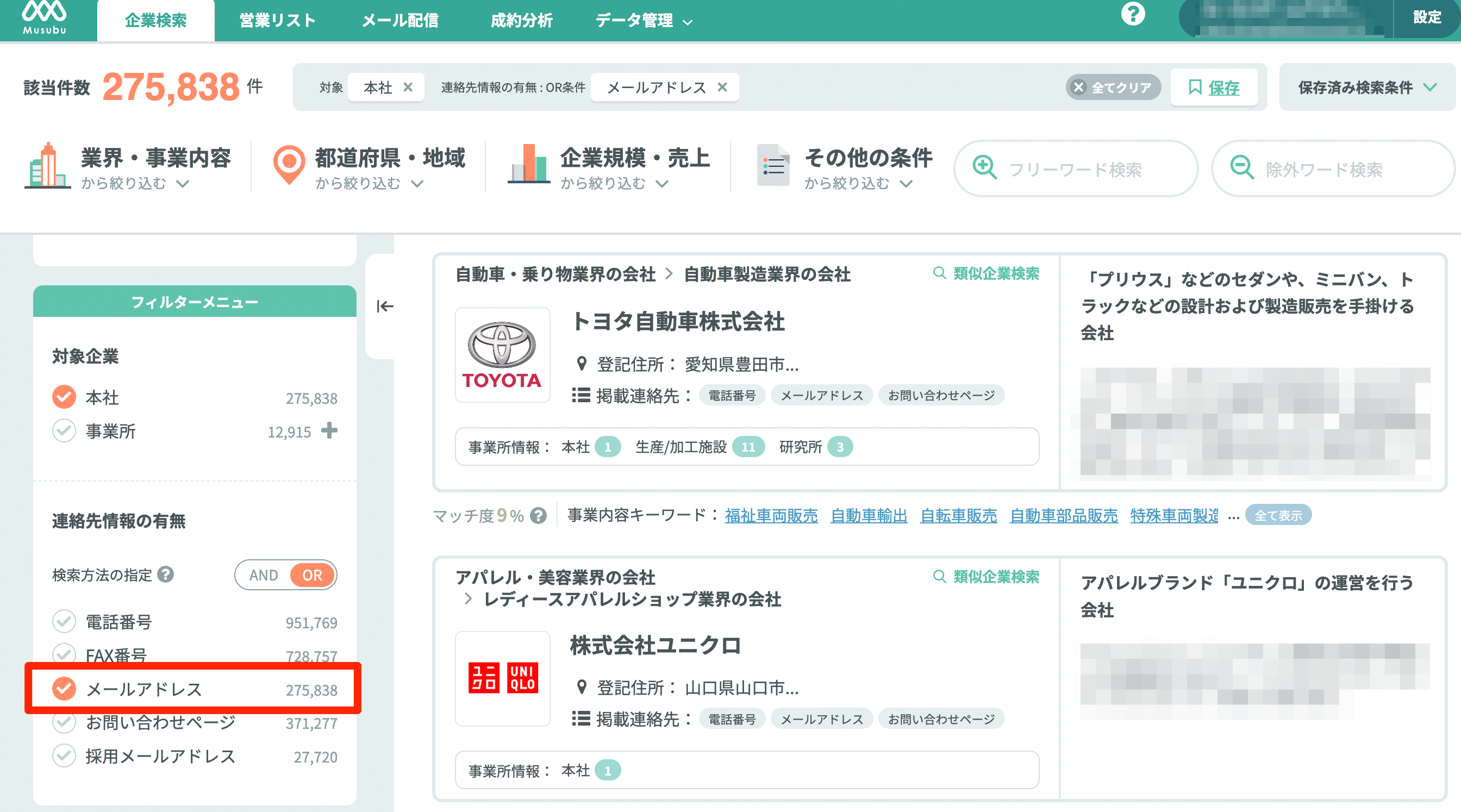The height and width of the screenshot is (812, 1461).
Task: Click the 除外ワード検索 input field
Action: pos(1333,168)
